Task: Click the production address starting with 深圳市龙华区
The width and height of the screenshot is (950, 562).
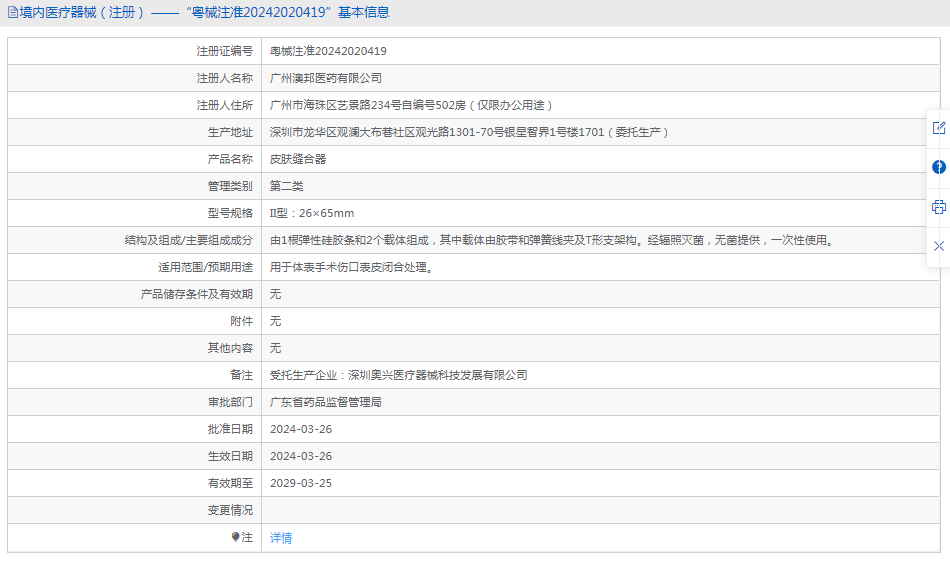Action: 468,132
